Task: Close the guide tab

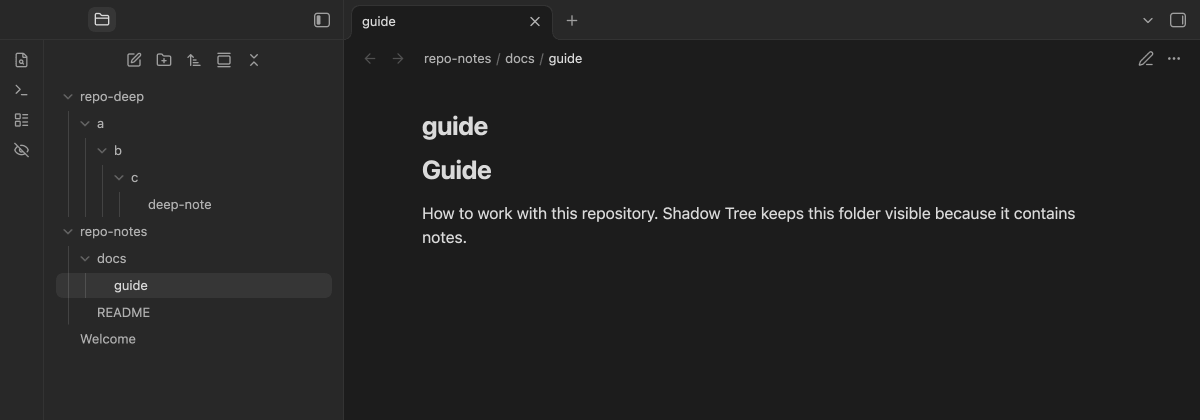Action: 534,21
